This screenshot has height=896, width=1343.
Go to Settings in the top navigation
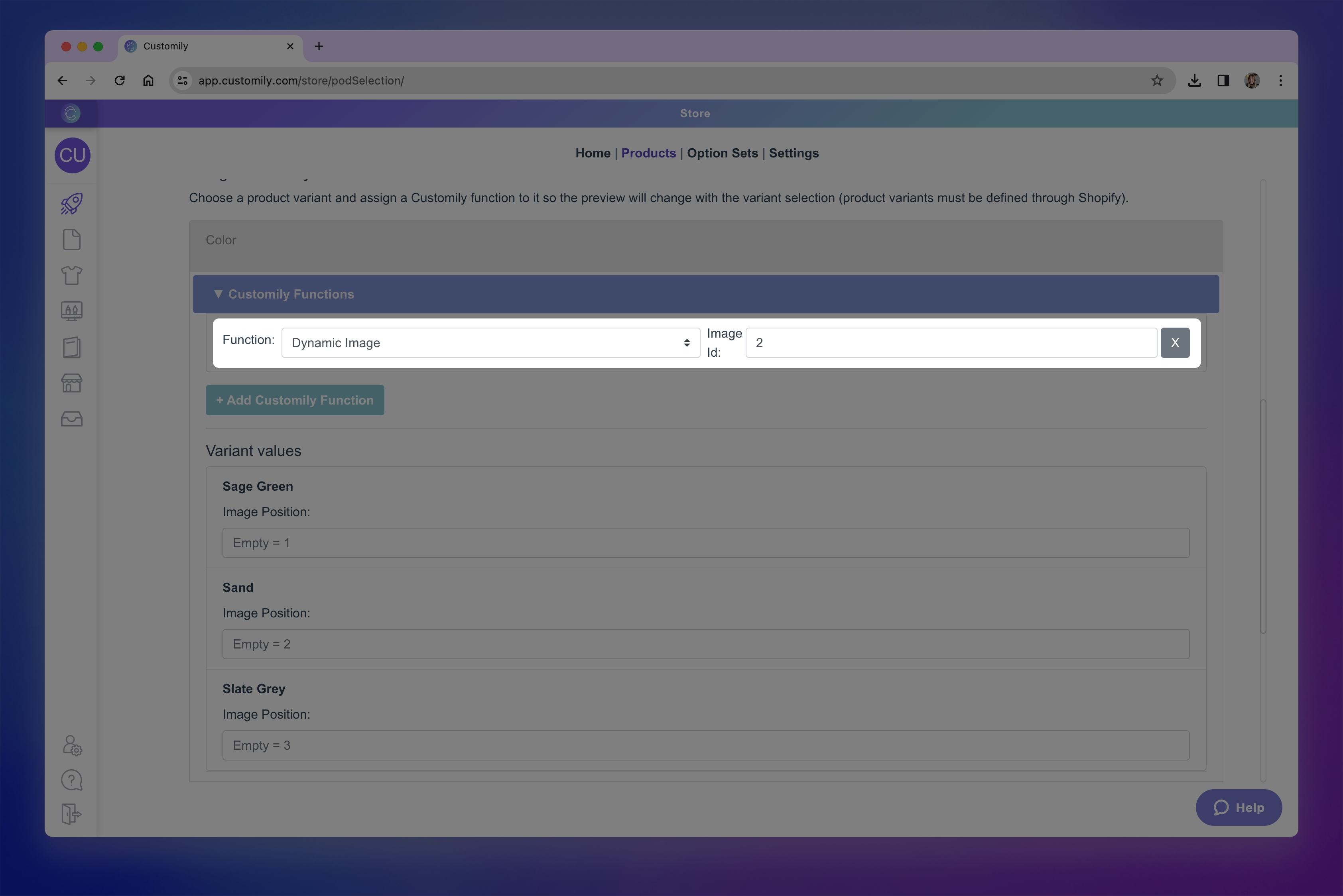click(794, 153)
